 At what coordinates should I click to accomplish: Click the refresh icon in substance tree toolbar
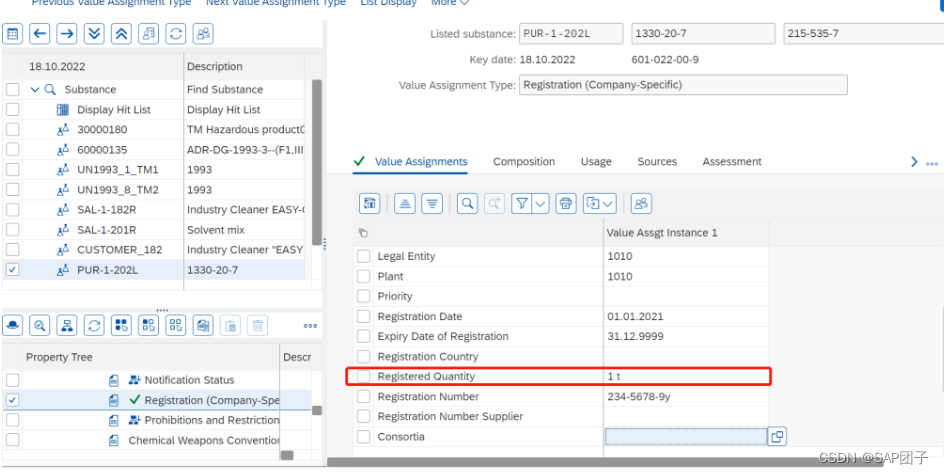[x=176, y=34]
